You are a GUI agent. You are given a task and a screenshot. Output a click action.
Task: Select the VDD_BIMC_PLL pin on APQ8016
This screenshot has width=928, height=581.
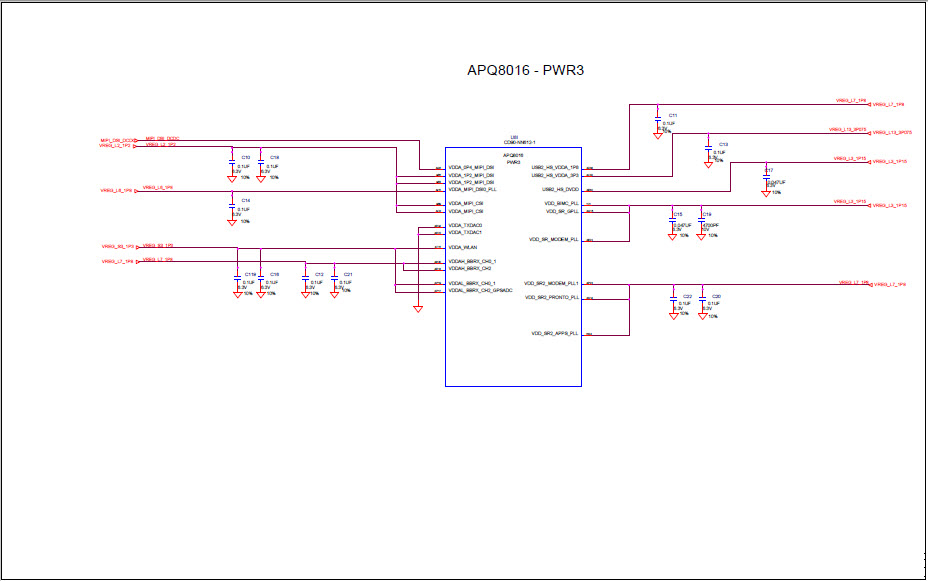pyautogui.click(x=560, y=202)
